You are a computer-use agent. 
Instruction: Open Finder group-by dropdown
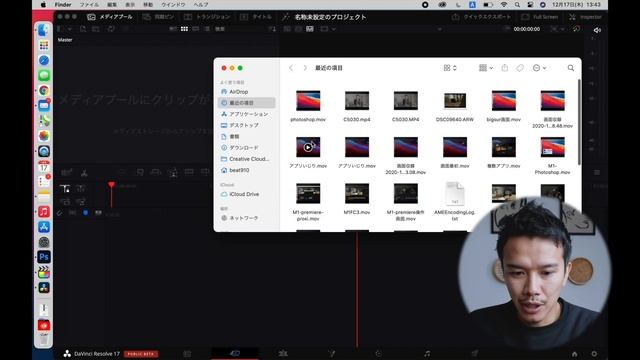486,68
